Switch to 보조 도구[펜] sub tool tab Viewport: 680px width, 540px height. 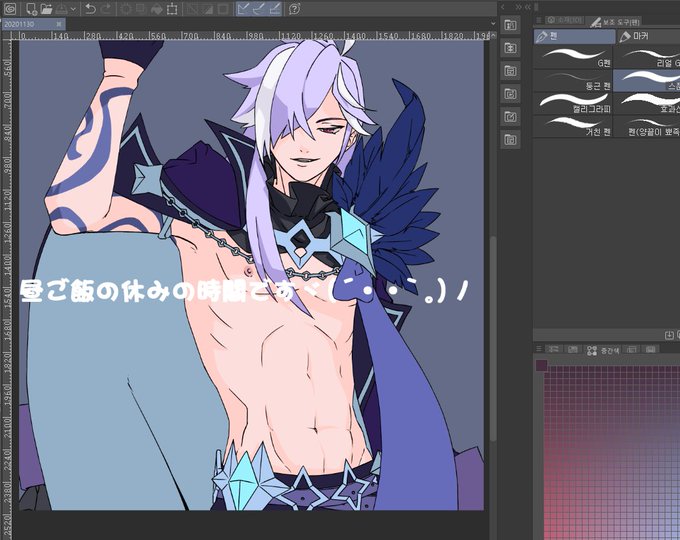tap(614, 21)
